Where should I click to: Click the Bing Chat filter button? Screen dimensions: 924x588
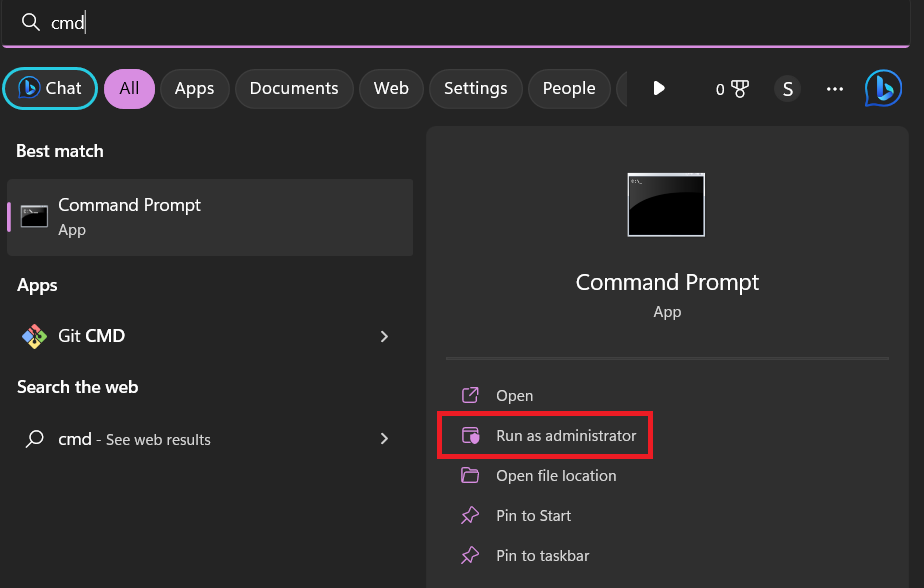pos(50,88)
